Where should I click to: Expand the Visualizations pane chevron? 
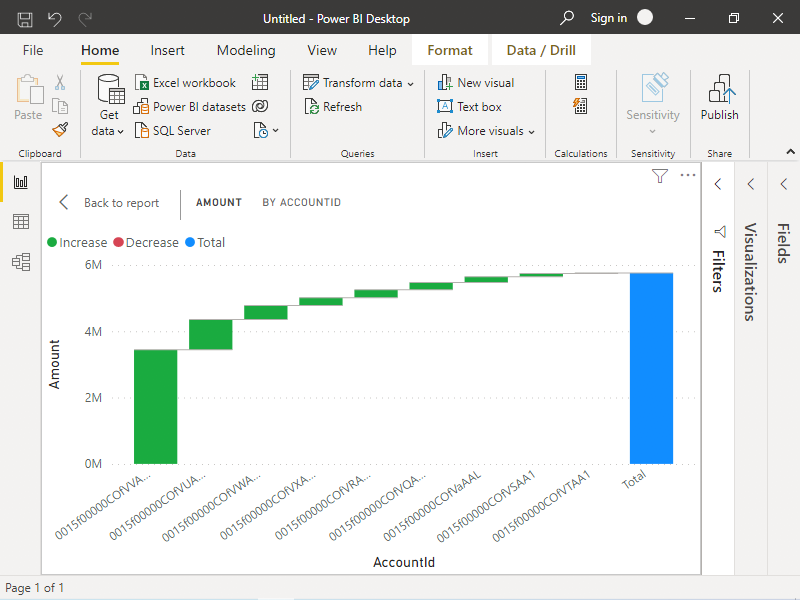click(751, 184)
